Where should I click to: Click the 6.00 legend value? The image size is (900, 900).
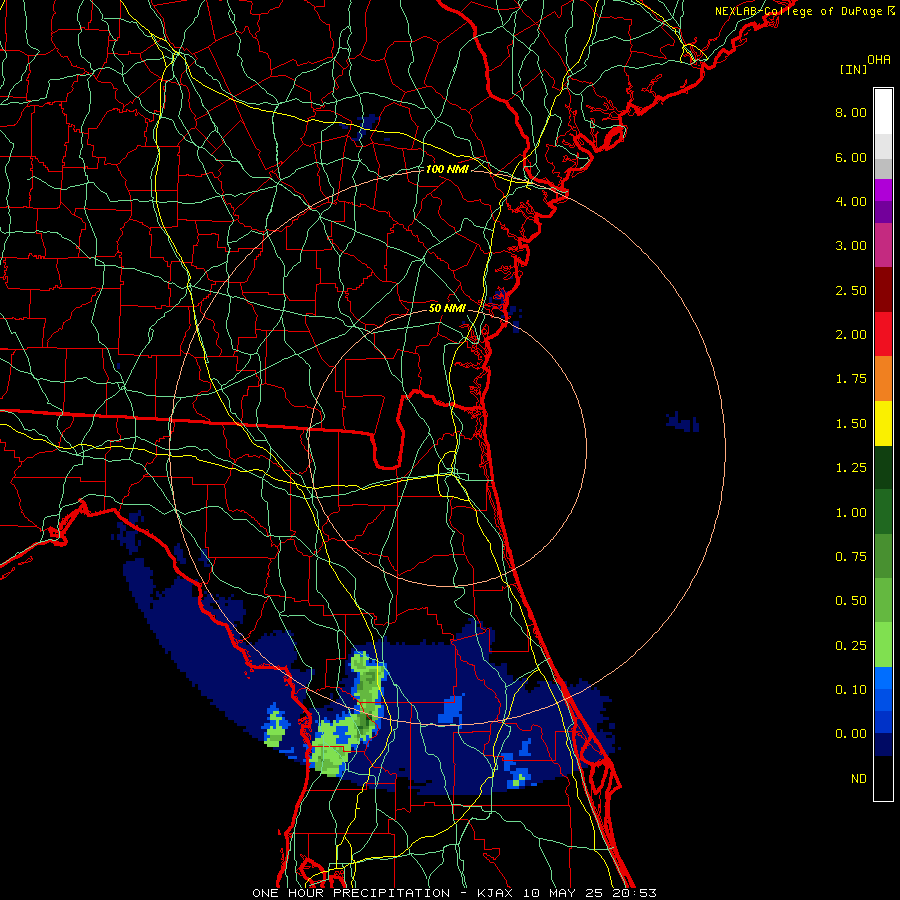point(851,157)
